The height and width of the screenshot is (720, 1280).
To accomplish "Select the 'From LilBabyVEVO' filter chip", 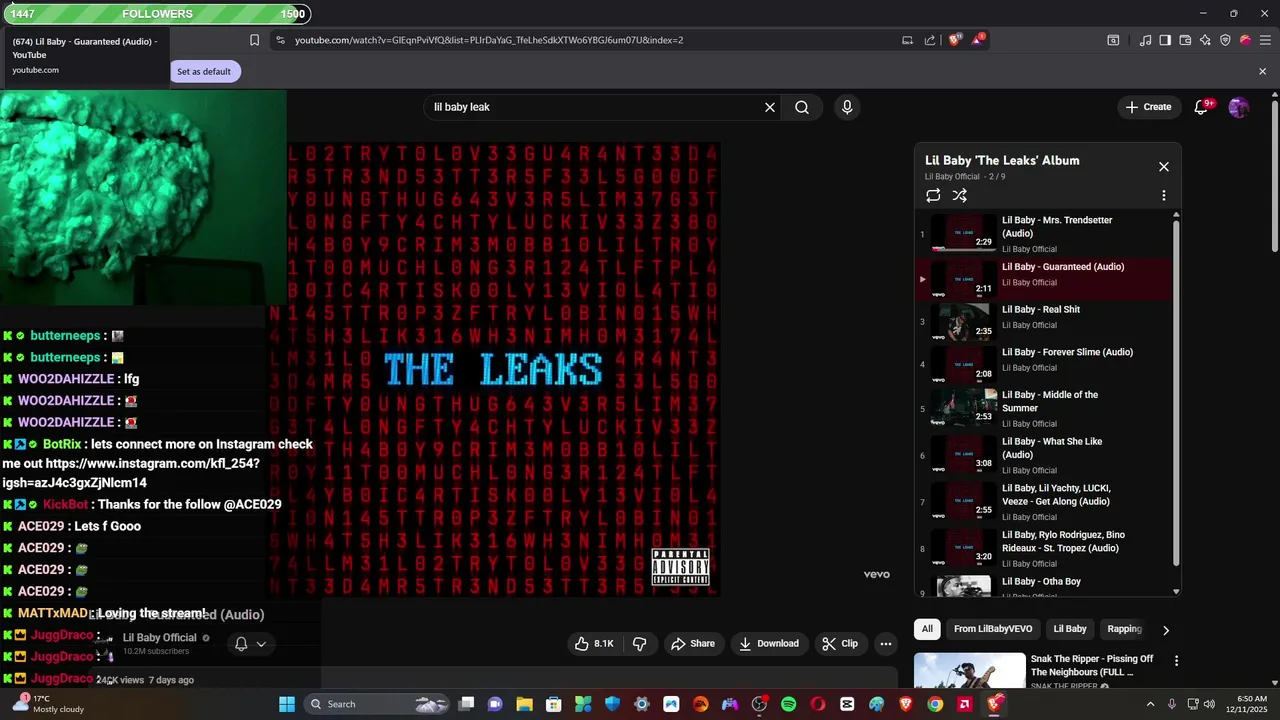I will pos(993,629).
